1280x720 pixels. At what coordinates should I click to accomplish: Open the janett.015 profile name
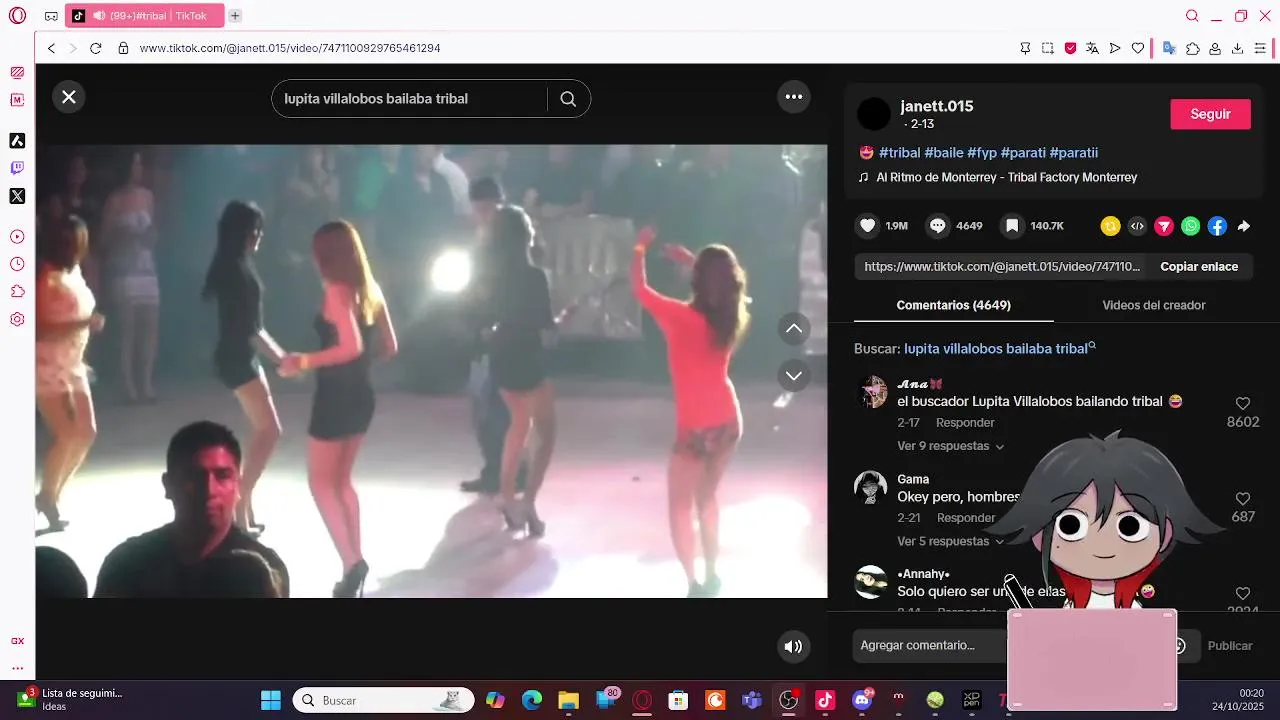pos(936,106)
